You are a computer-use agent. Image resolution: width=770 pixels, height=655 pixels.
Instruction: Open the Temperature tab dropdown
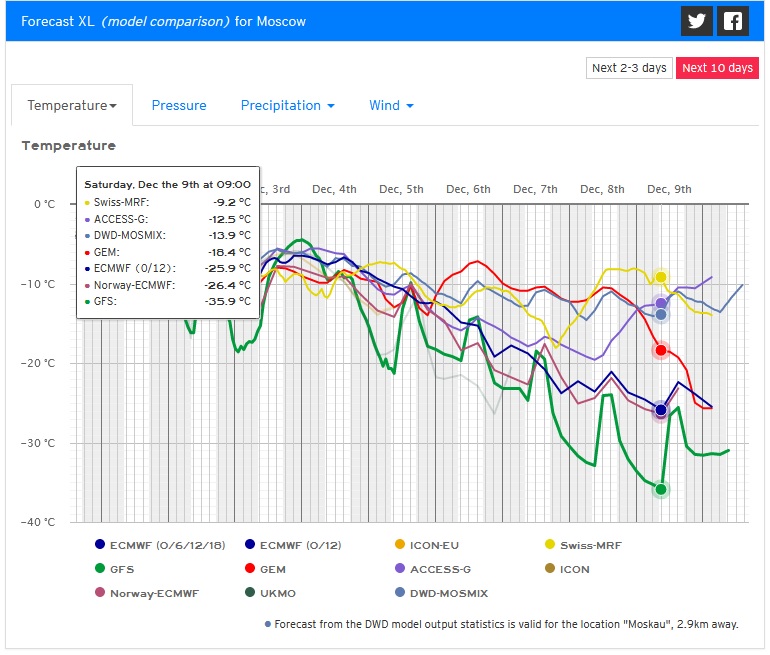click(72, 105)
